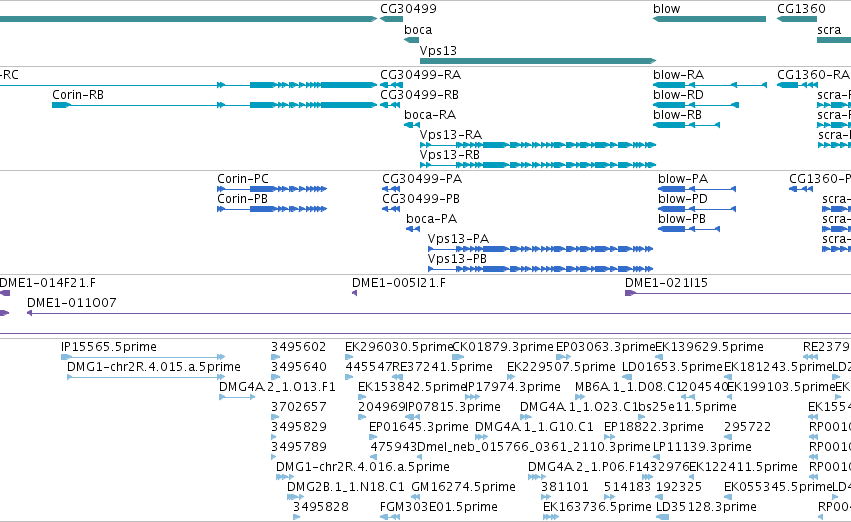This screenshot has width=851, height=522.
Task: Click the DMG4A.2_1.013.F1 label
Action: point(277,387)
